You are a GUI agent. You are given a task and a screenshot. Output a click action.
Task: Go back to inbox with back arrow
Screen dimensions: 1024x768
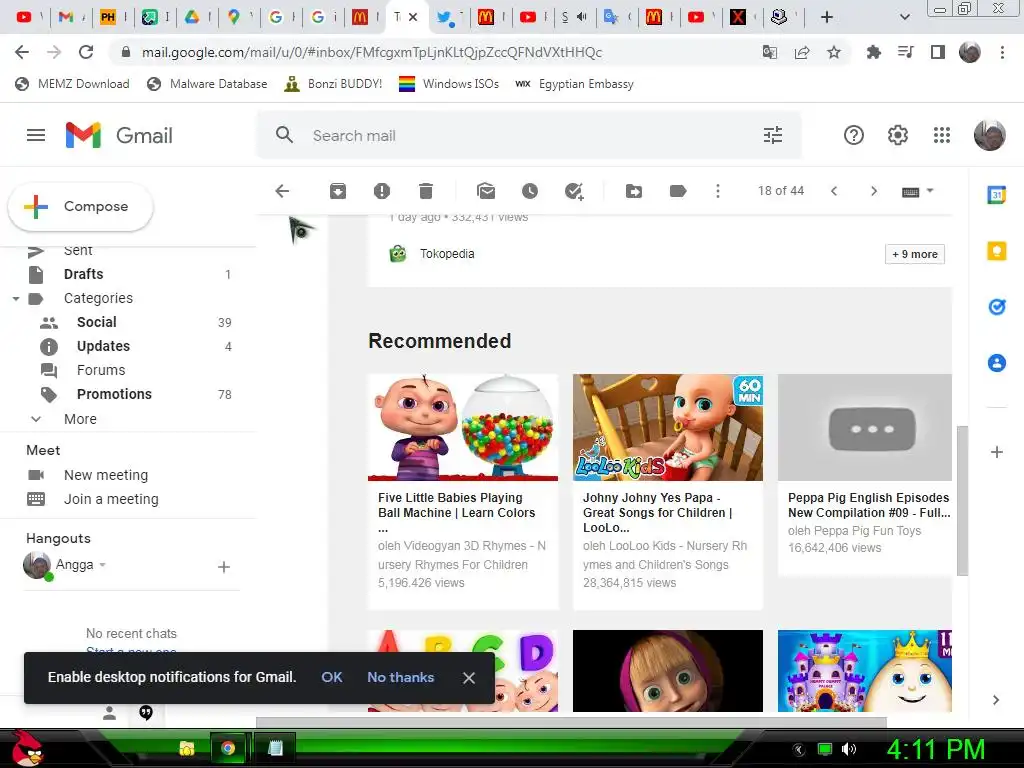(x=282, y=191)
